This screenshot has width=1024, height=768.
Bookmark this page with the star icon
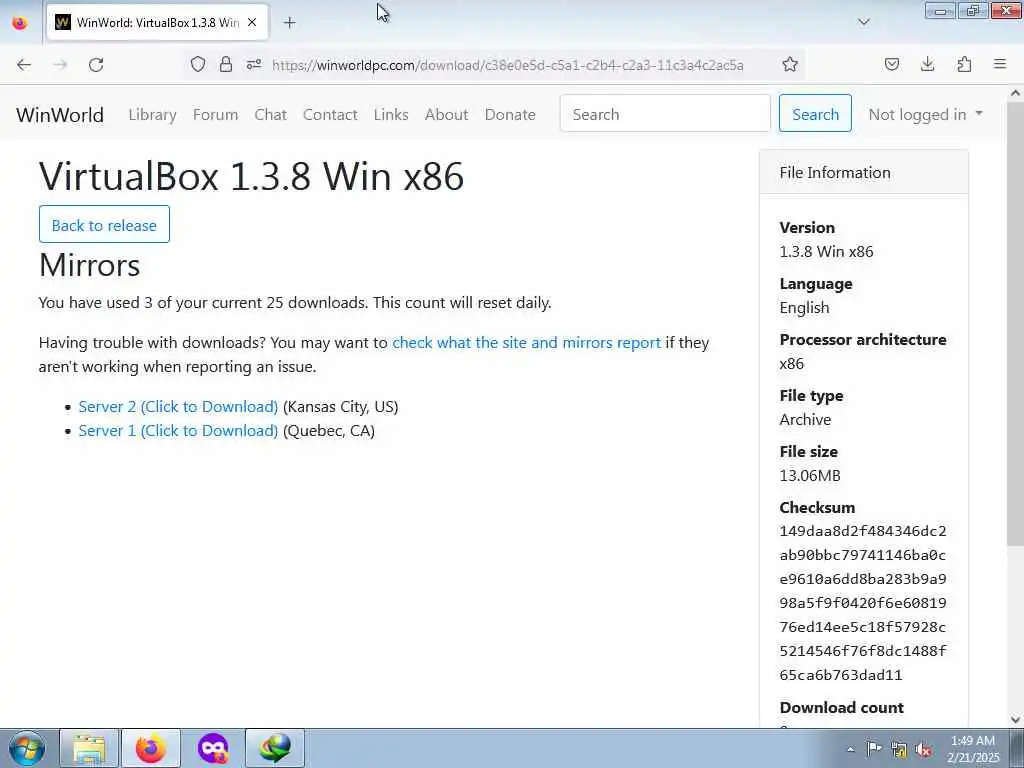[x=790, y=64]
